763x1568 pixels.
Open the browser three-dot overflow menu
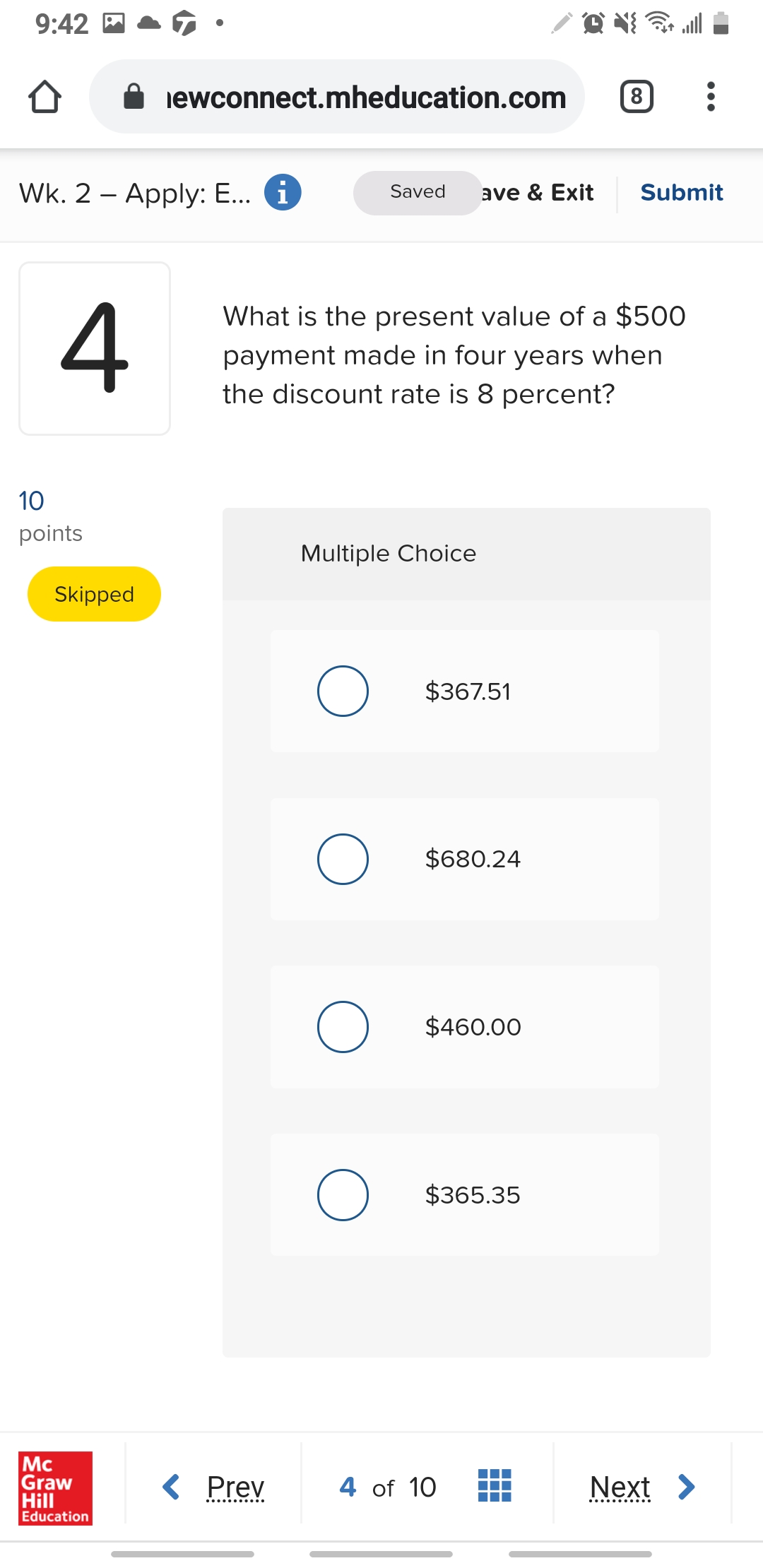[711, 97]
